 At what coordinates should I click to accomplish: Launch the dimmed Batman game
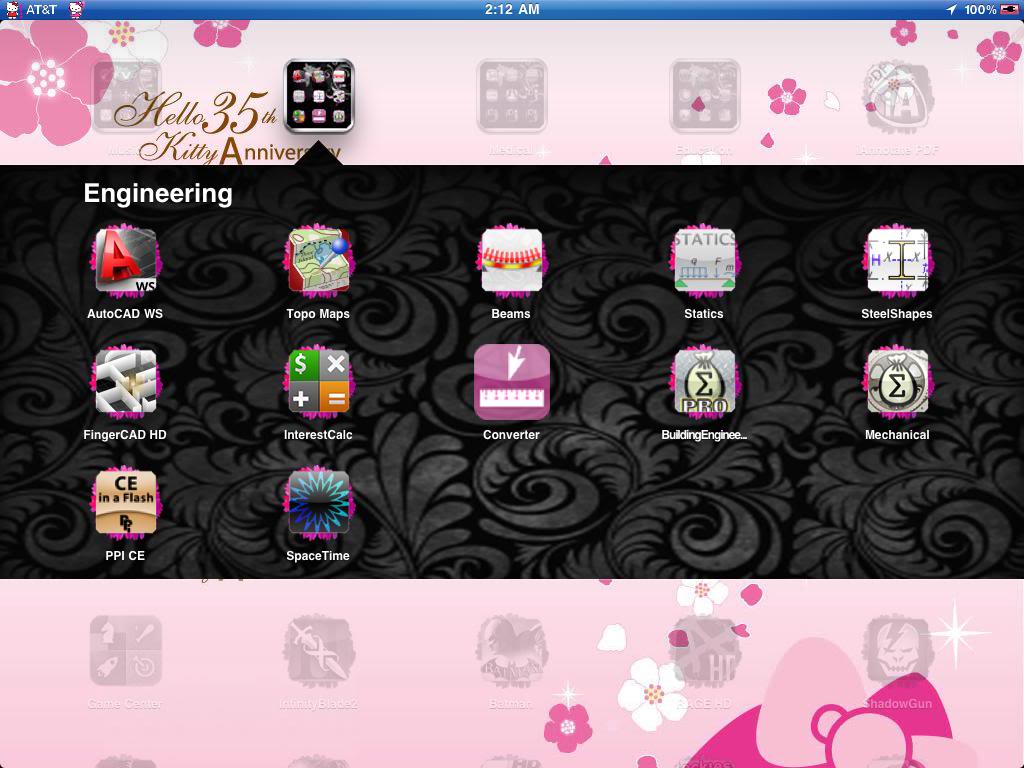tap(511, 650)
